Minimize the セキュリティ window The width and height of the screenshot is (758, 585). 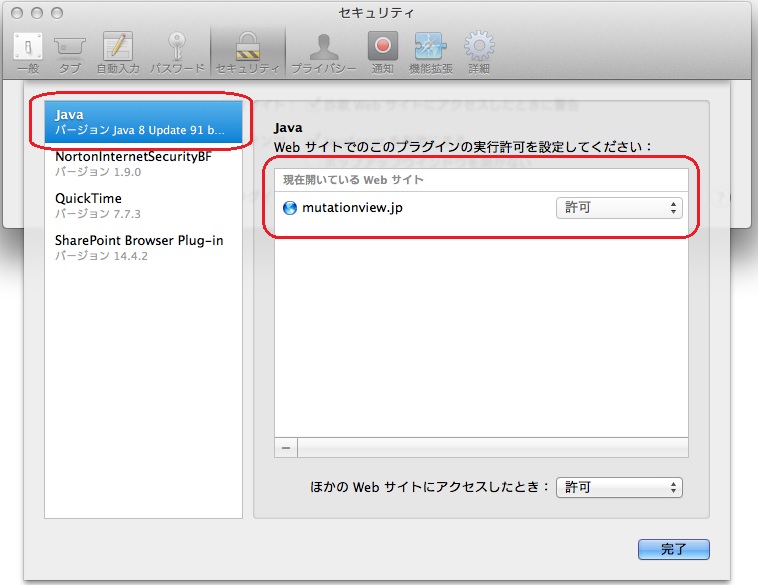pyautogui.click(x=37, y=13)
